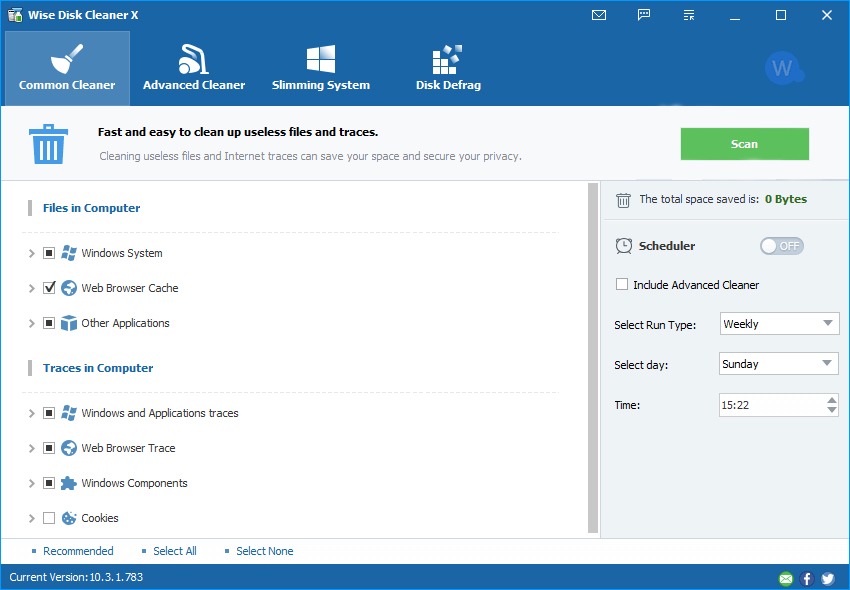Switch to the Advanced Cleaner tab
Viewport: 850px width, 590px height.
tap(194, 68)
